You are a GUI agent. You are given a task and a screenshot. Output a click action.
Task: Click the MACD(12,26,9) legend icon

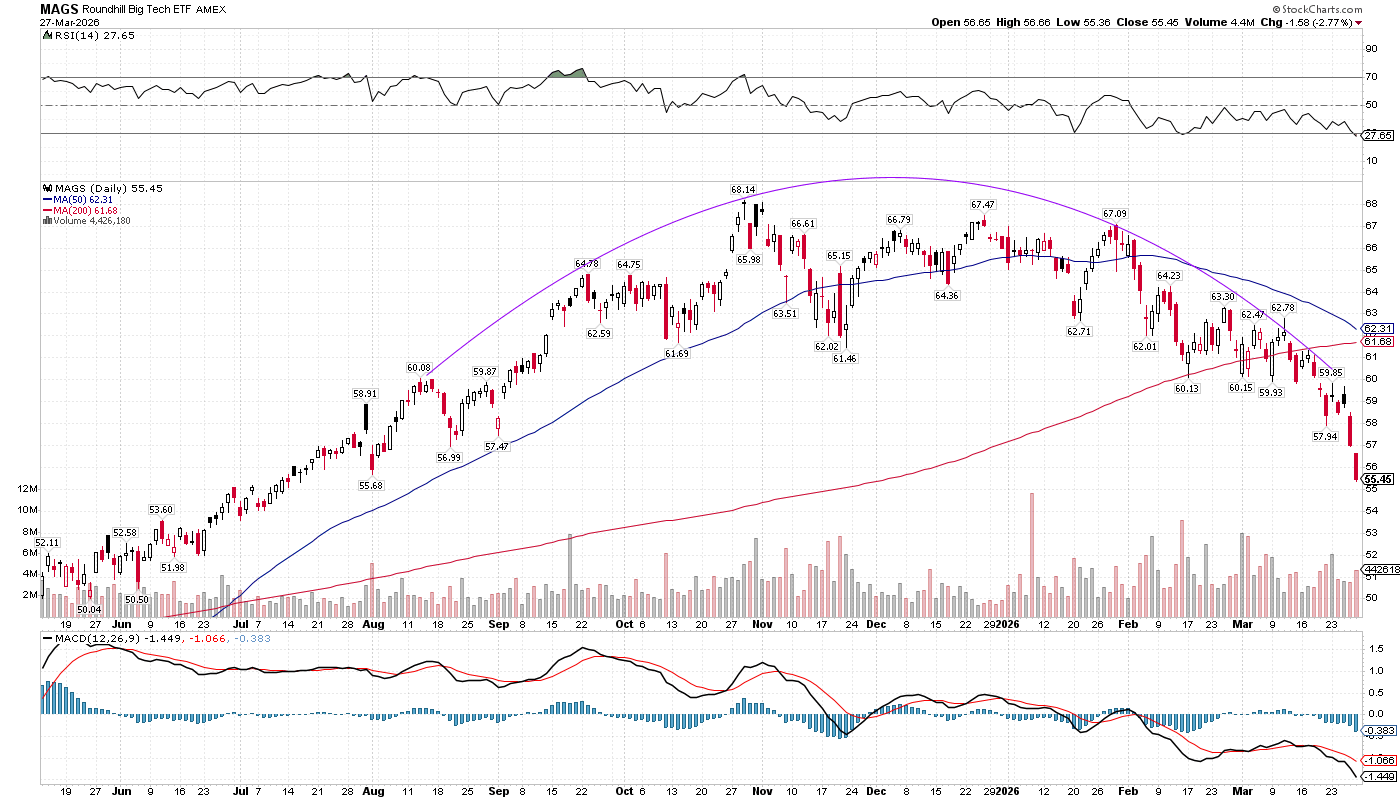[x=46, y=637]
